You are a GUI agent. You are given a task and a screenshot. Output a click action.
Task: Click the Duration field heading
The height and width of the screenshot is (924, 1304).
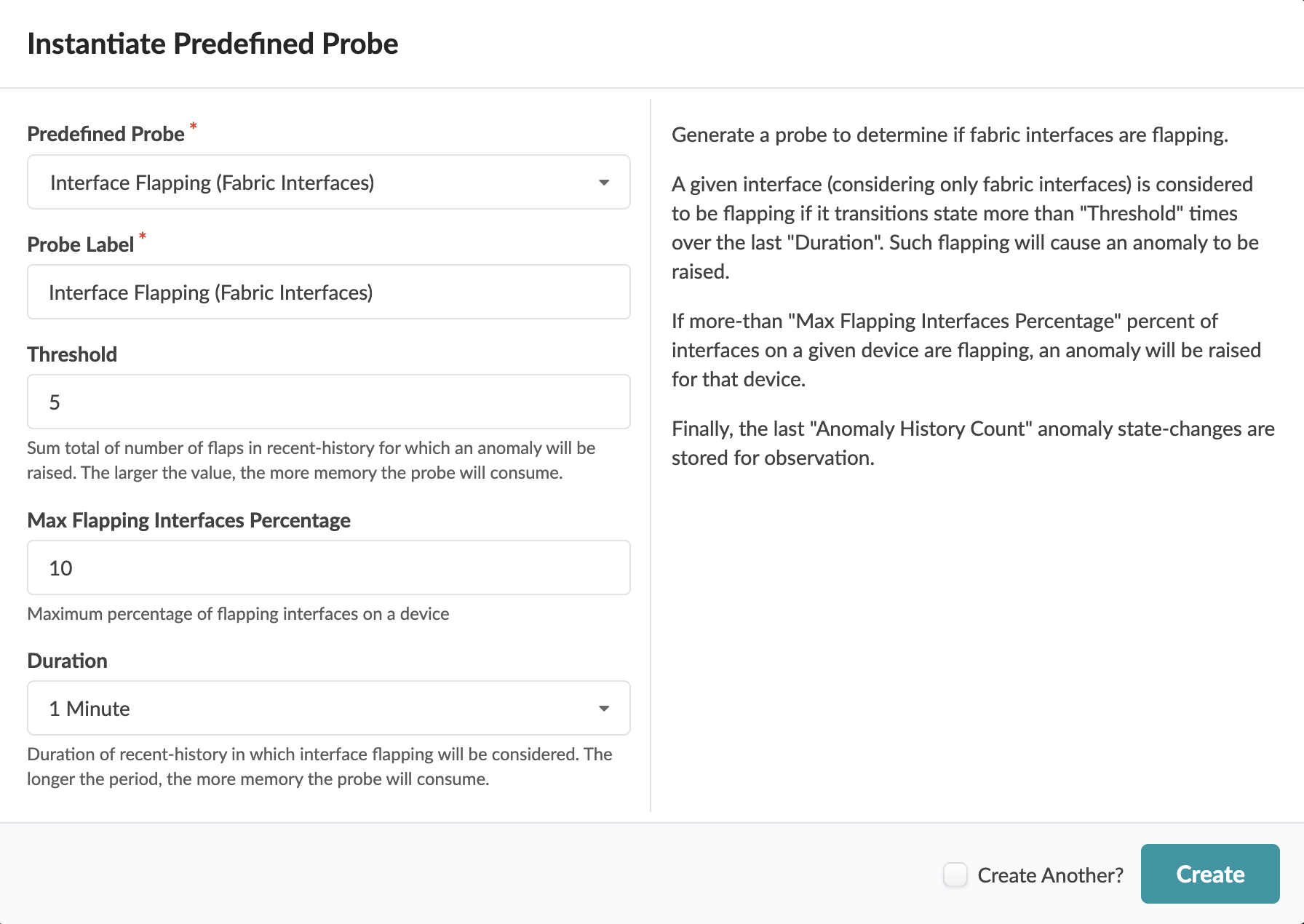click(67, 661)
